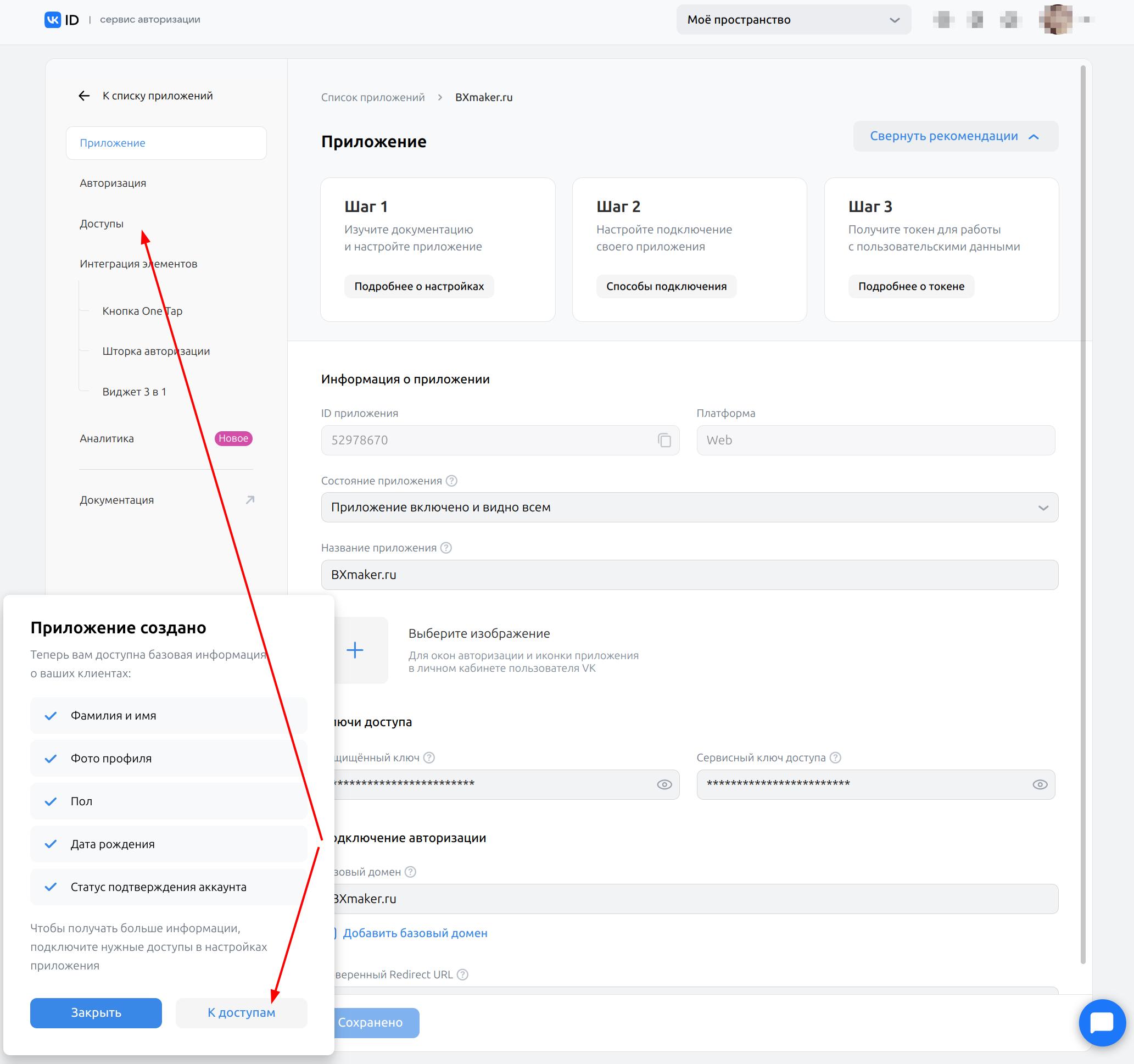Click the Новое badge beside Аналитика
The height and width of the screenshot is (1064, 1134).
click(233, 439)
